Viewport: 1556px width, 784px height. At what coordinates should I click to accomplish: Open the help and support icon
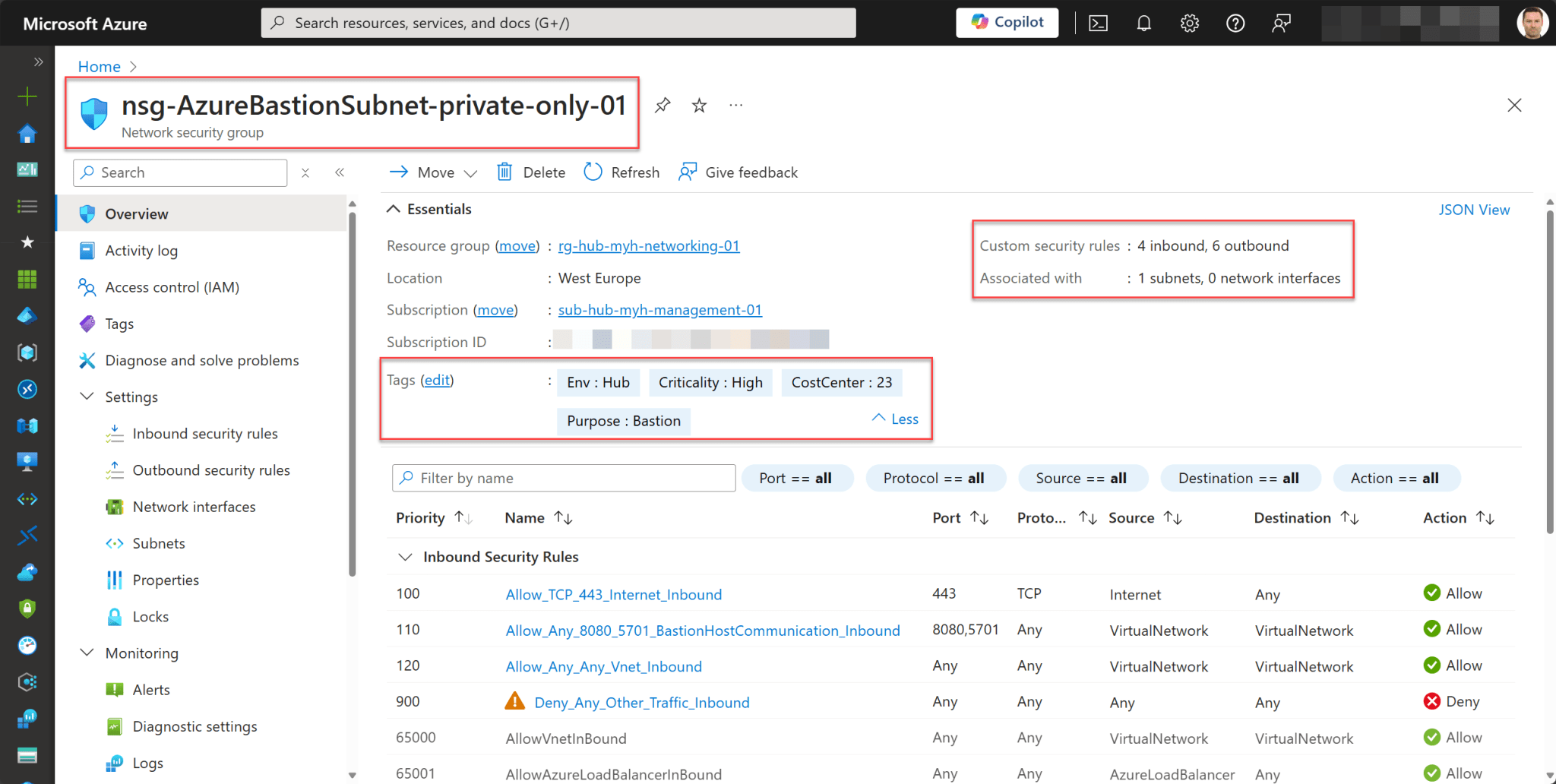tap(1235, 23)
